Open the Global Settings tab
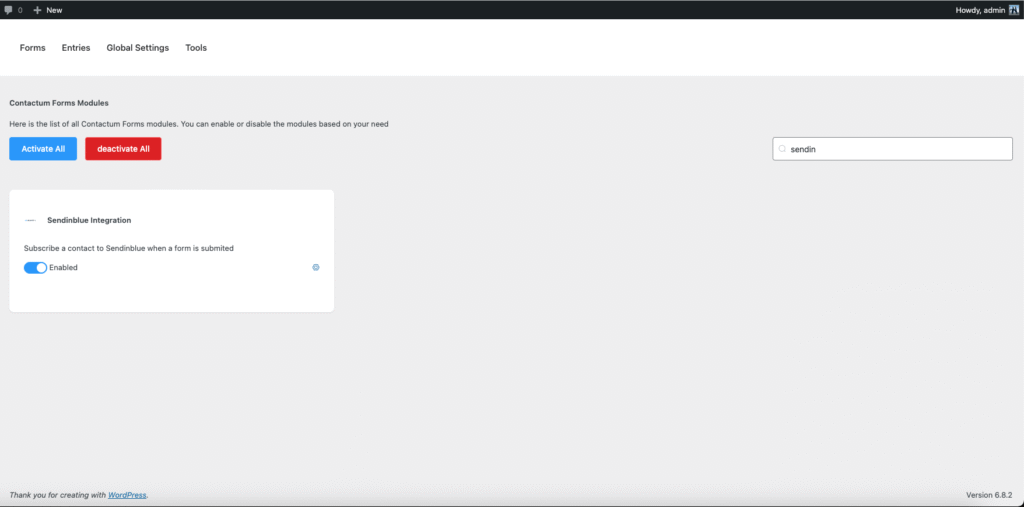The height and width of the screenshot is (507, 1024). click(x=138, y=48)
